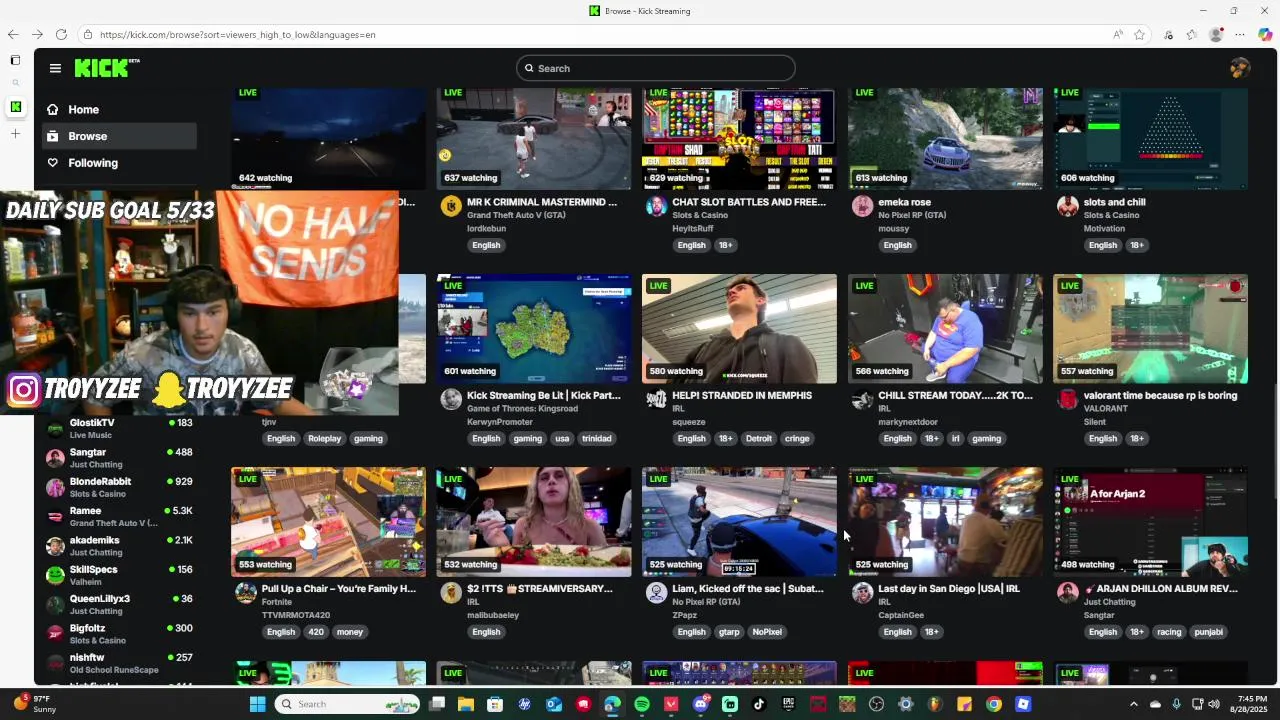Open emeka rose stream title
This screenshot has height=720, width=1280.
904,202
